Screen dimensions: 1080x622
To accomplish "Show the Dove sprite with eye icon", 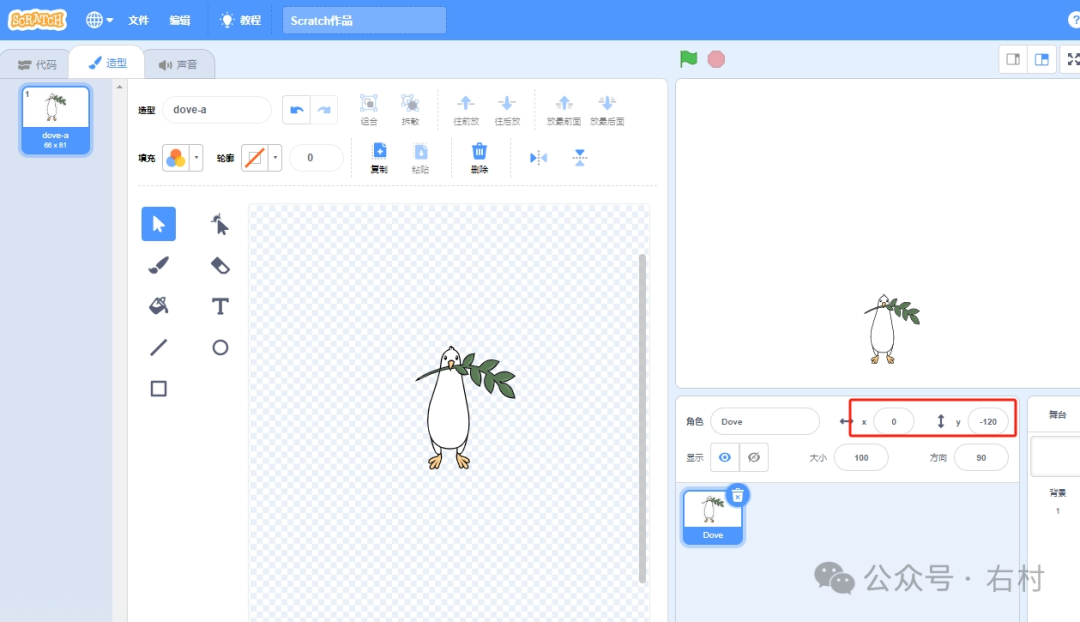I will point(725,457).
